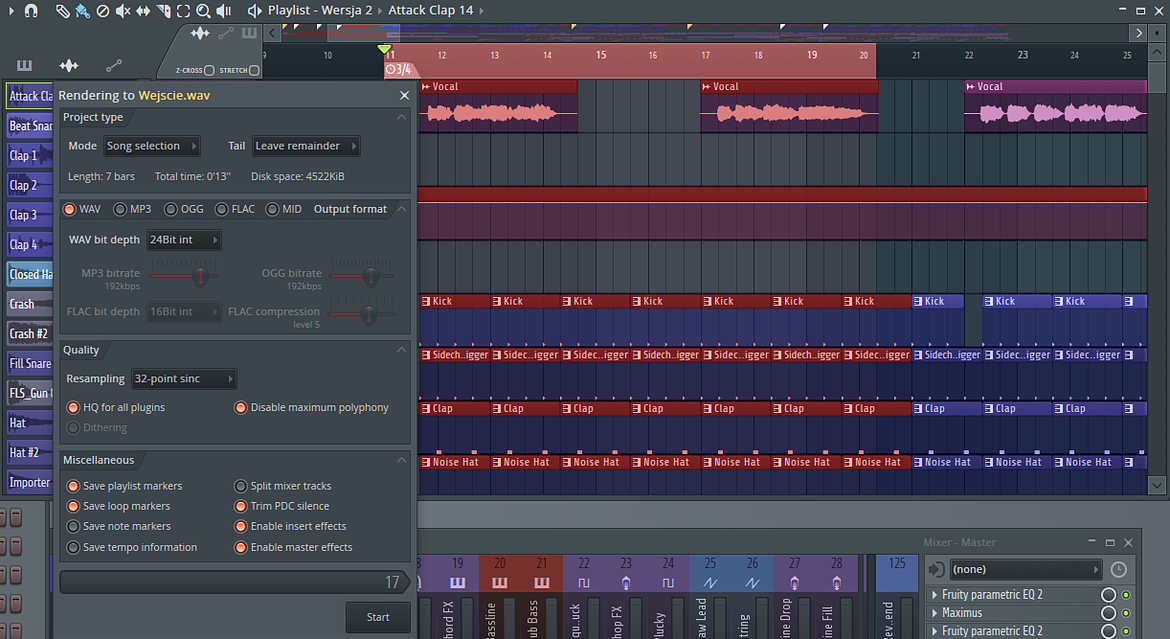This screenshot has height=639, width=1170.
Task: Toggle Trim PDC silence
Action: [241, 506]
